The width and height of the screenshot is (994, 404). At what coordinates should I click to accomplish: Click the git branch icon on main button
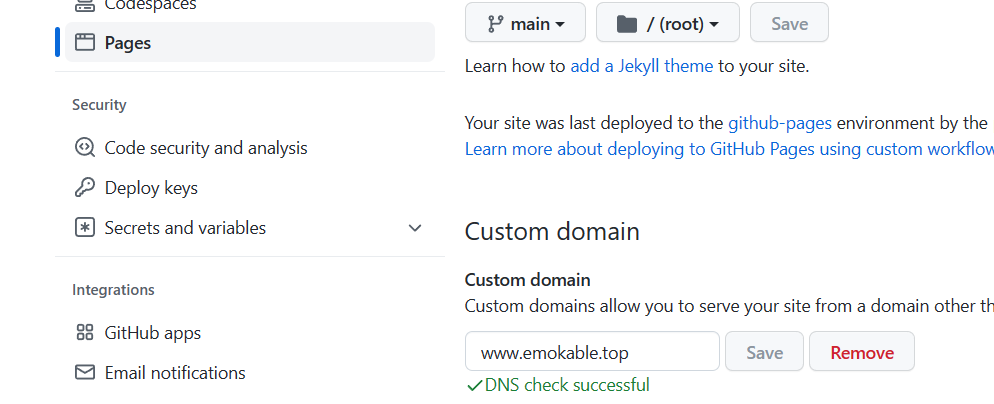coord(495,23)
